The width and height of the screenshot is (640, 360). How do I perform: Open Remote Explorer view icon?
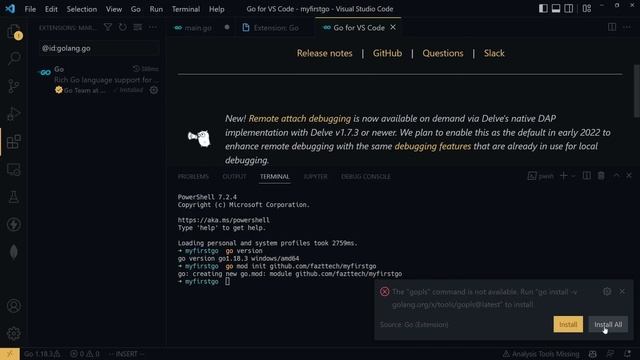(14, 169)
